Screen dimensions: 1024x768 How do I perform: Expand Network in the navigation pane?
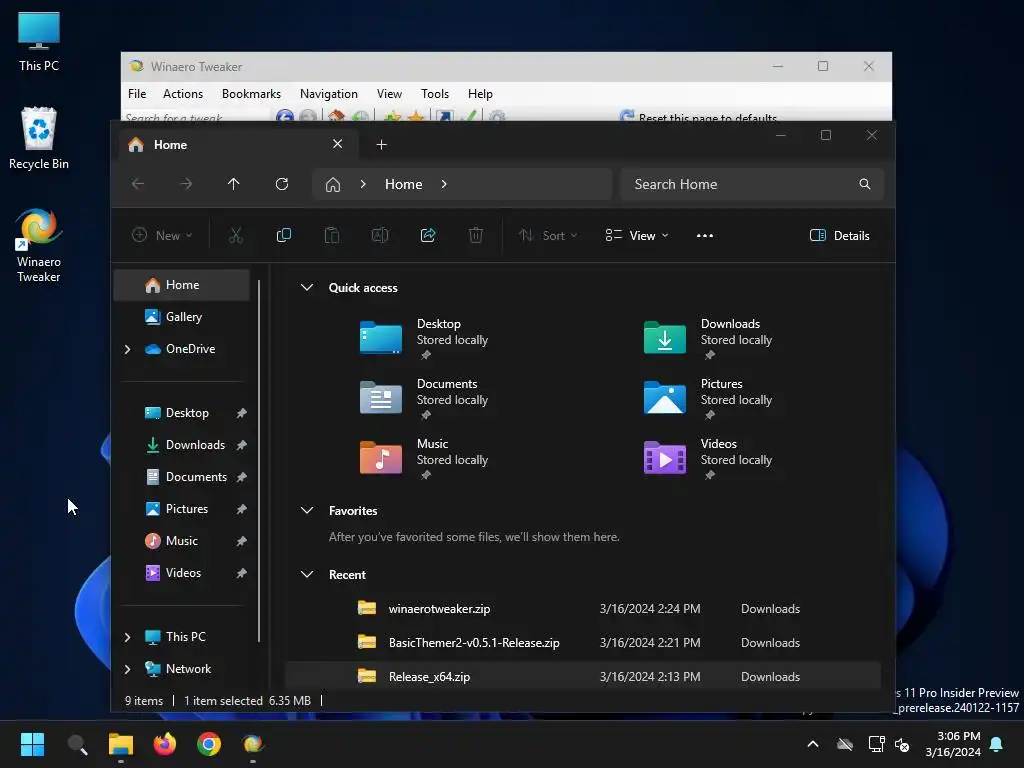click(x=127, y=669)
